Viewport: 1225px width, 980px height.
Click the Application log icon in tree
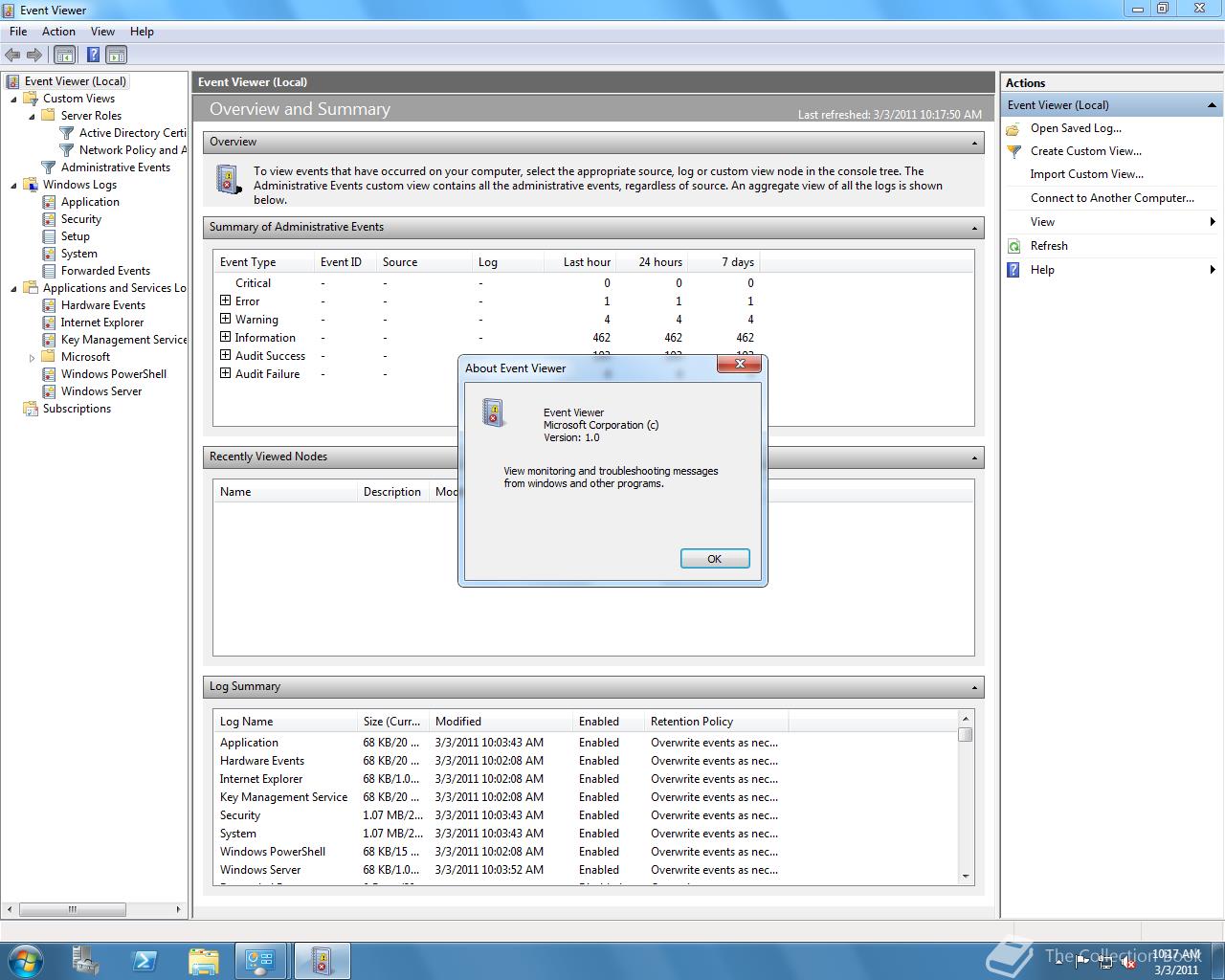49,202
